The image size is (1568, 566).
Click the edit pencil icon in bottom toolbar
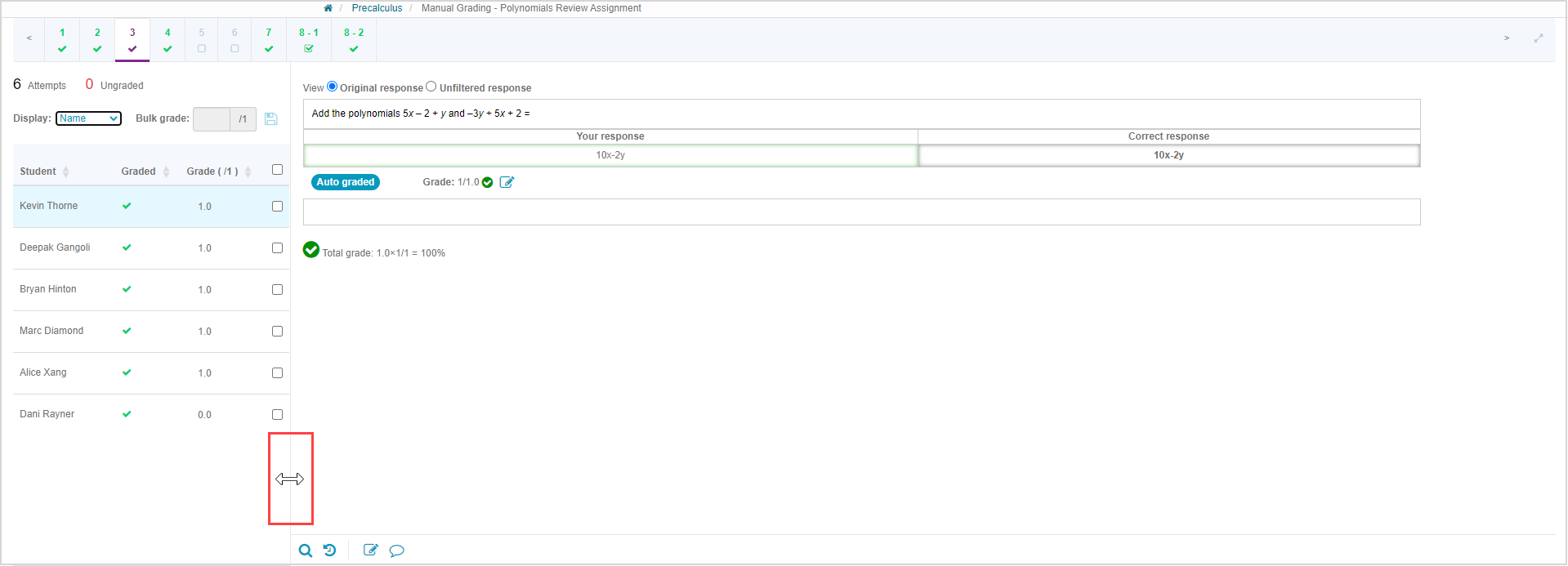(370, 550)
